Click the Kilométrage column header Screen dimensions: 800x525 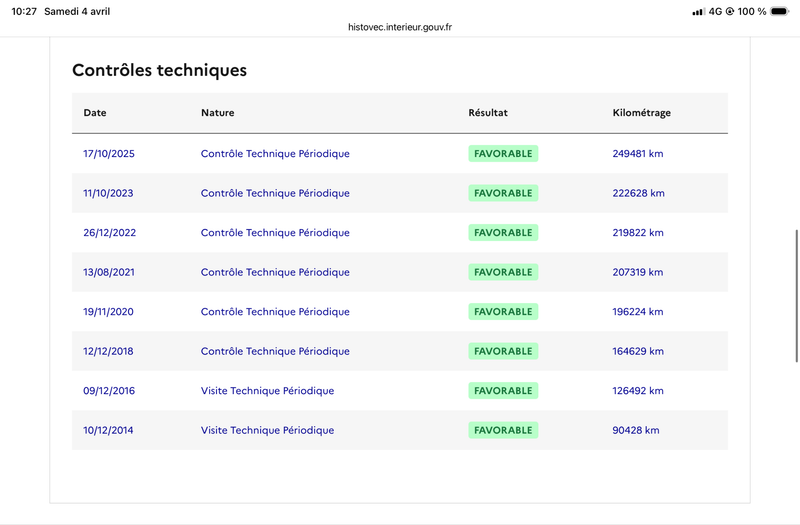tap(641, 113)
